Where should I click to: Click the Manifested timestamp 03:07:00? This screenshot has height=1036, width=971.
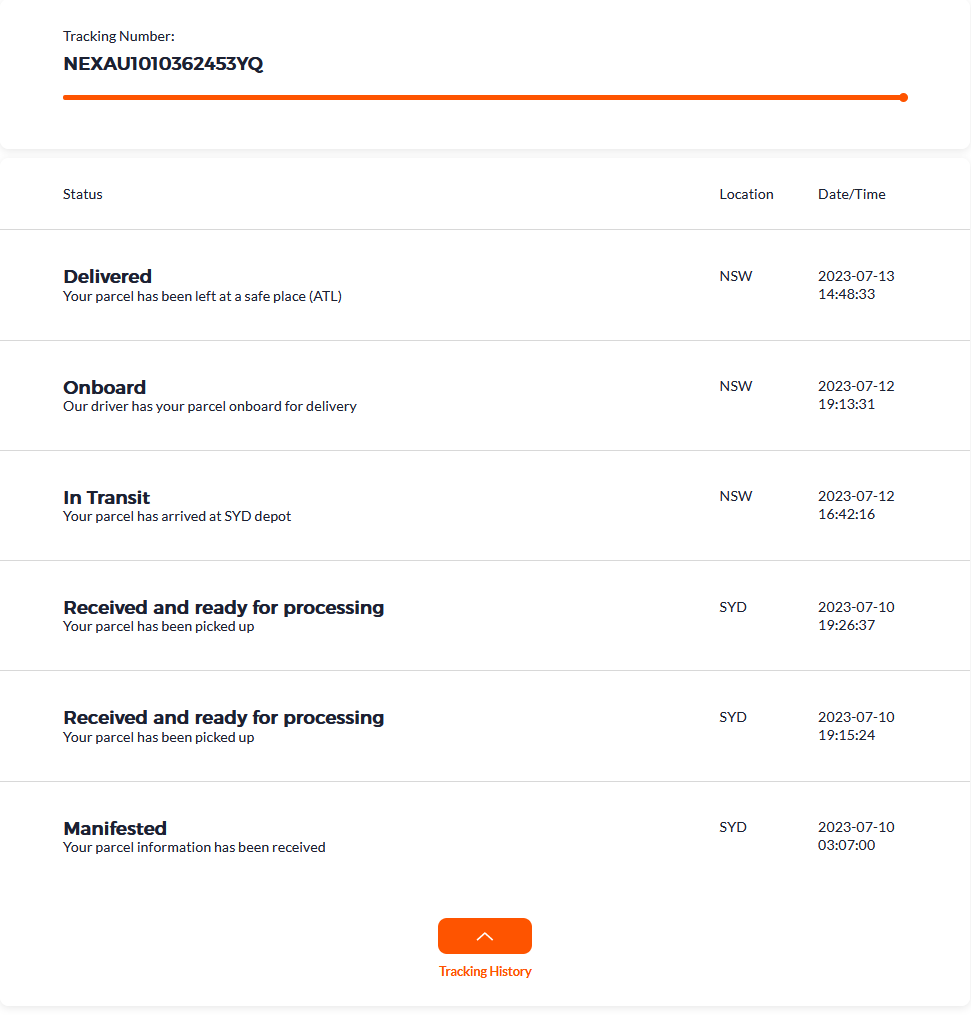coord(847,845)
